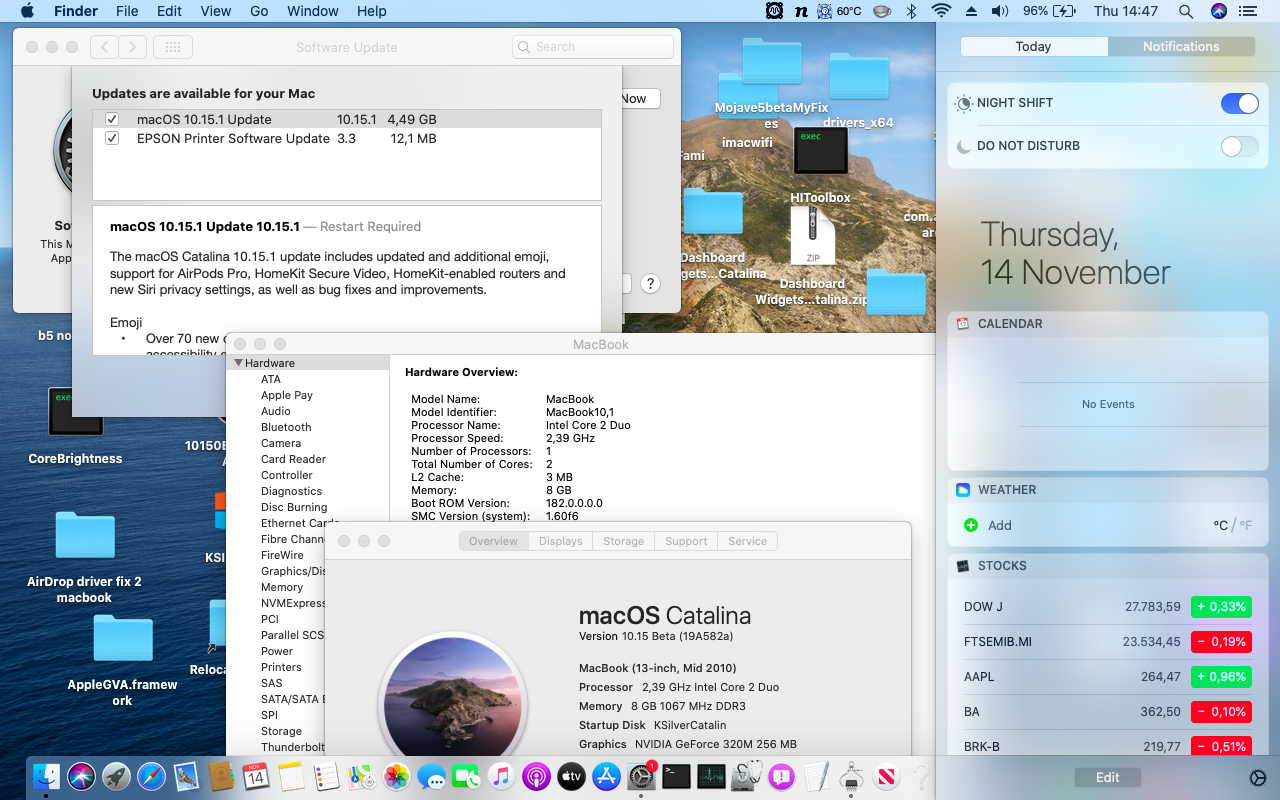The width and height of the screenshot is (1280, 800).
Task: Select Printers in the hardware list
Action: (281, 667)
